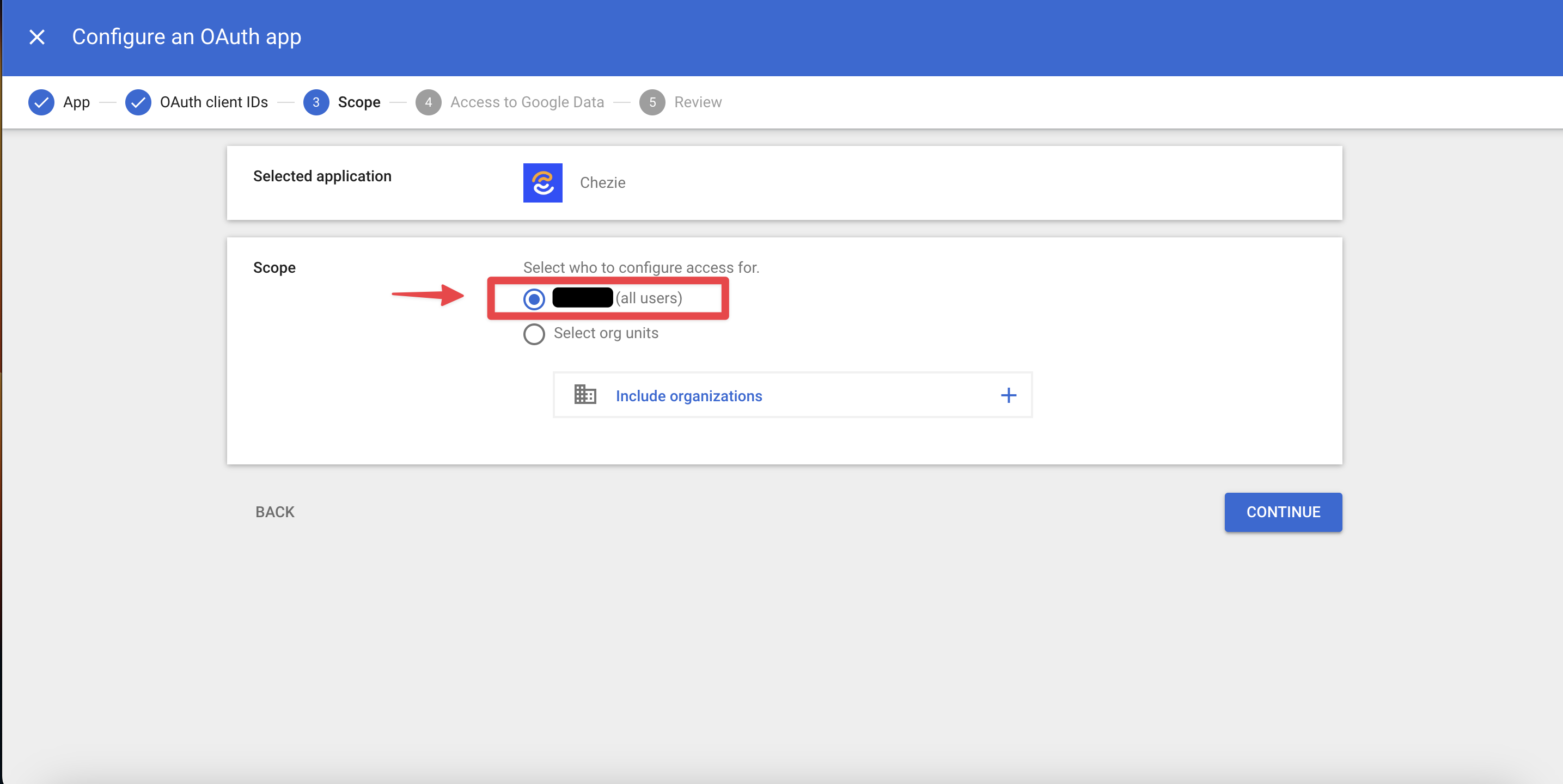Open the Review step label
1563x784 pixels.
(698, 102)
